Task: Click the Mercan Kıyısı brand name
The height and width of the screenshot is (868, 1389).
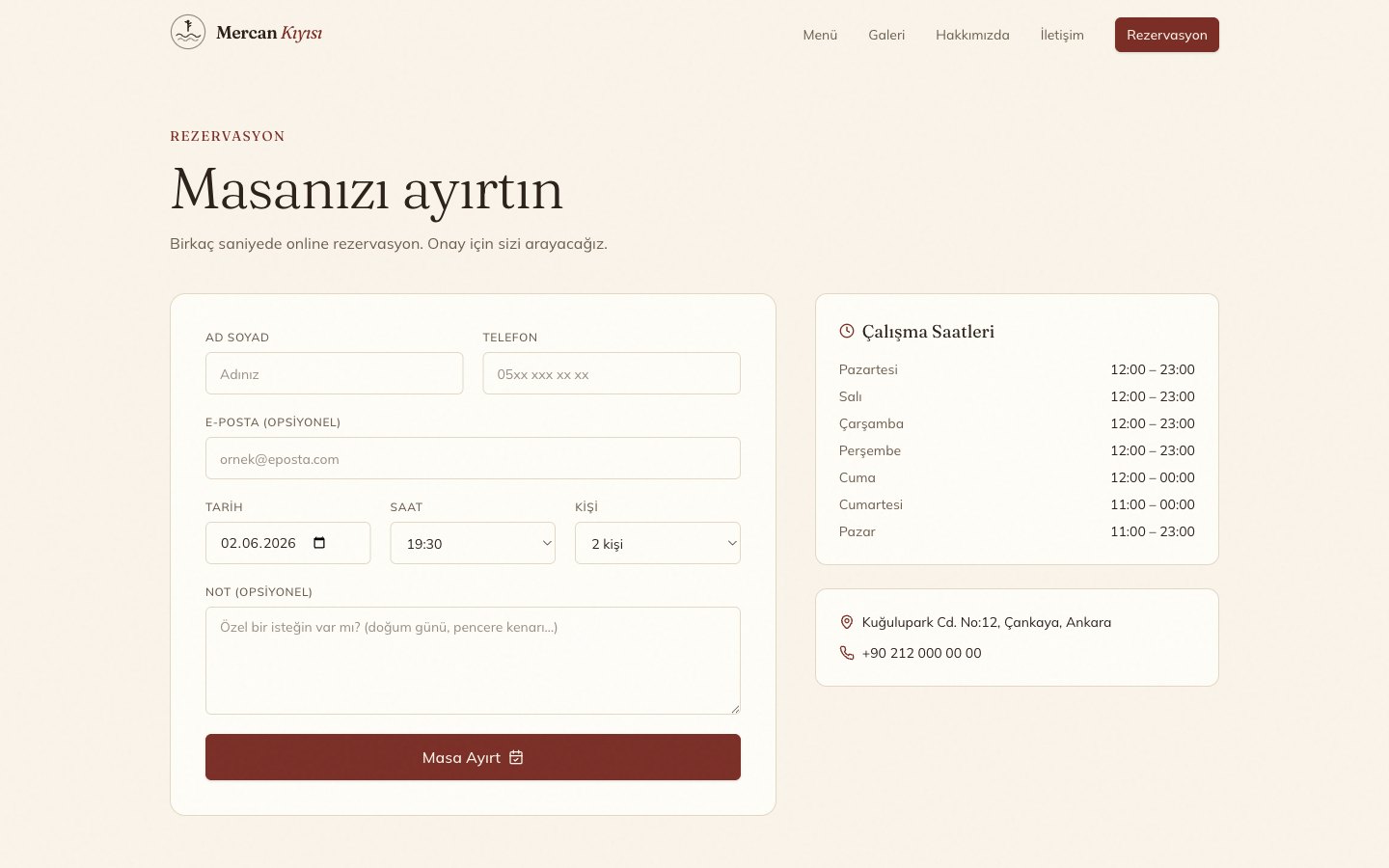Action: (x=269, y=33)
